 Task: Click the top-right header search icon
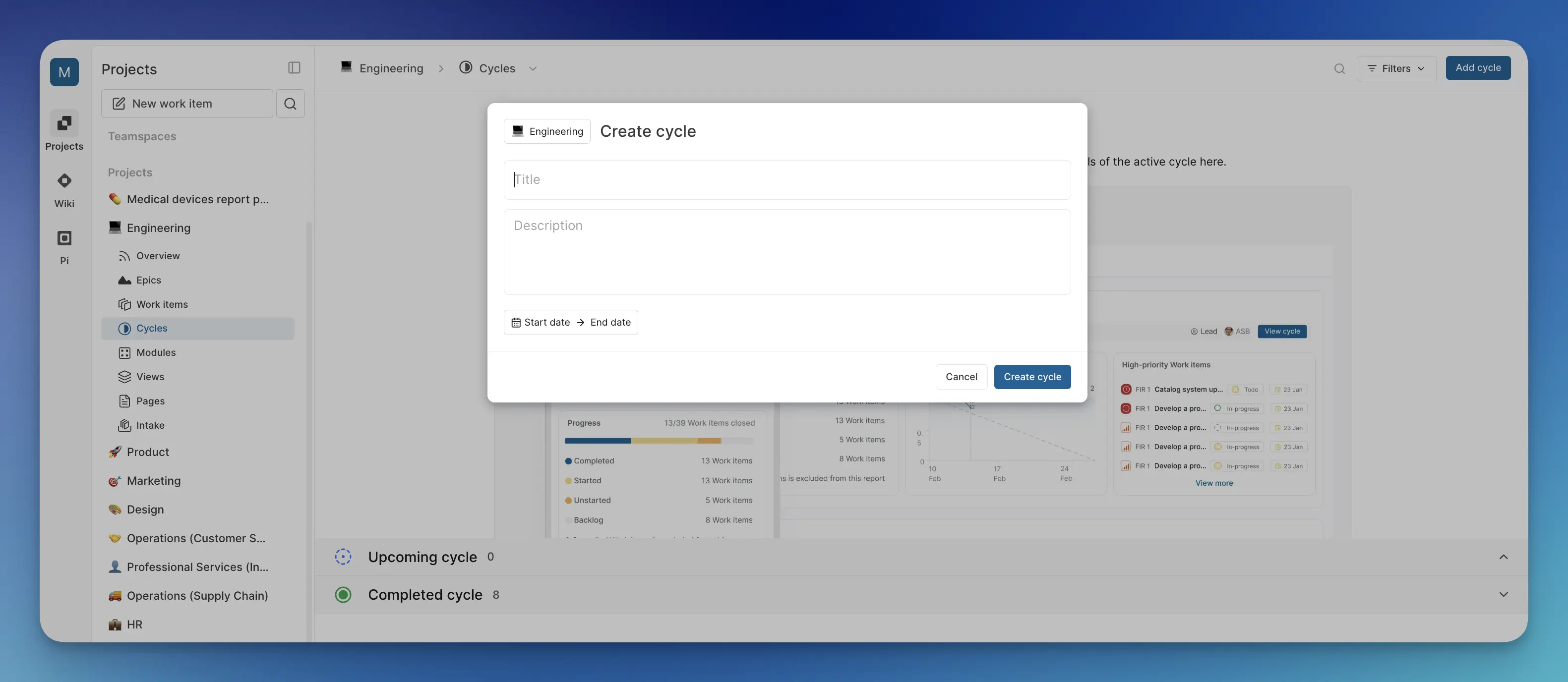click(1339, 68)
